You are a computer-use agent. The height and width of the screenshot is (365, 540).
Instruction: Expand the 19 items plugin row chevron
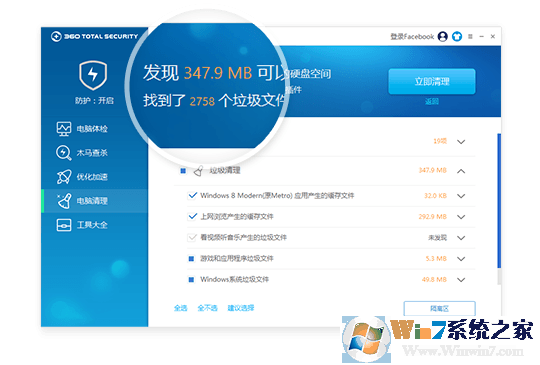click(x=461, y=142)
